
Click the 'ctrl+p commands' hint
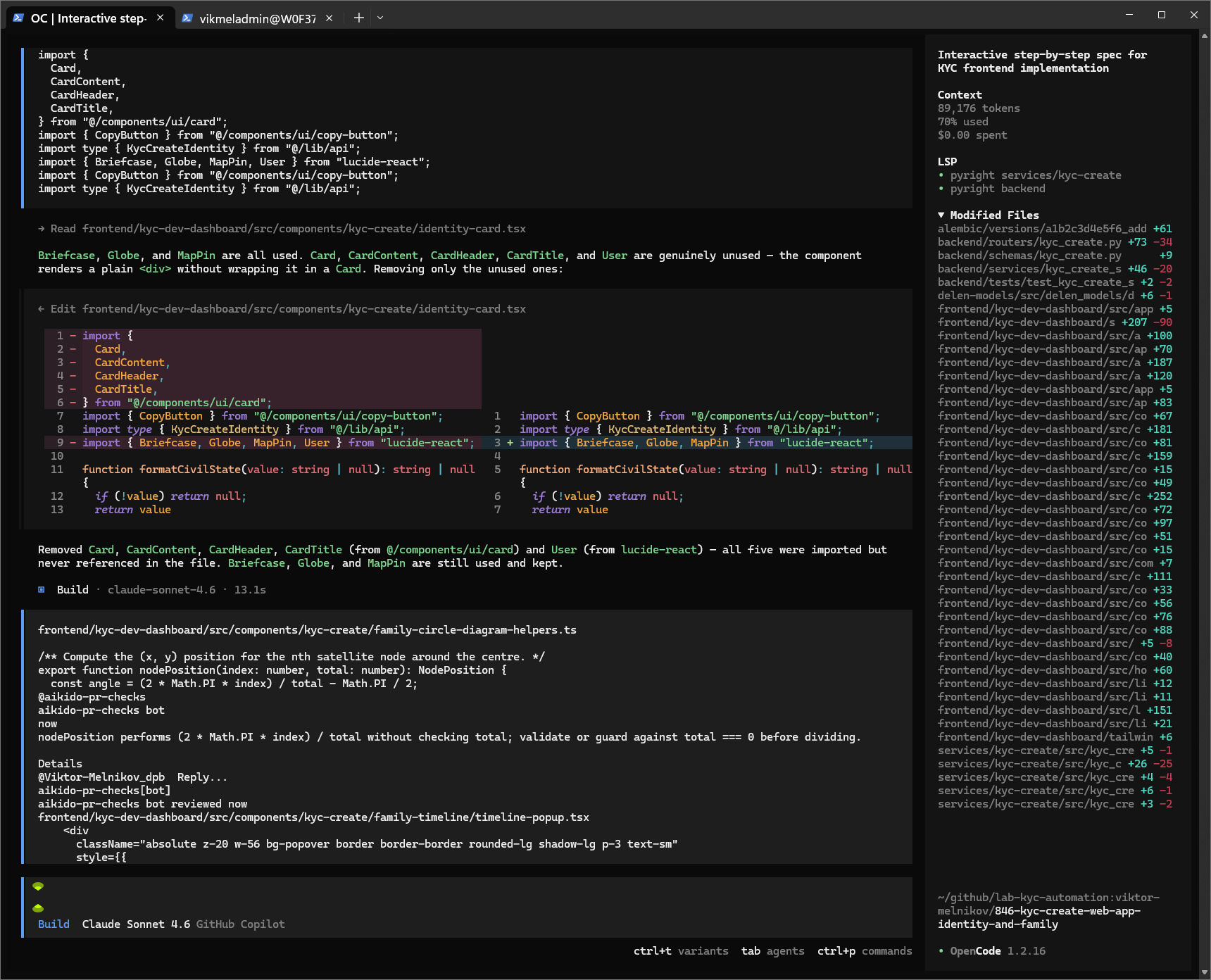pyautogui.click(x=865, y=951)
